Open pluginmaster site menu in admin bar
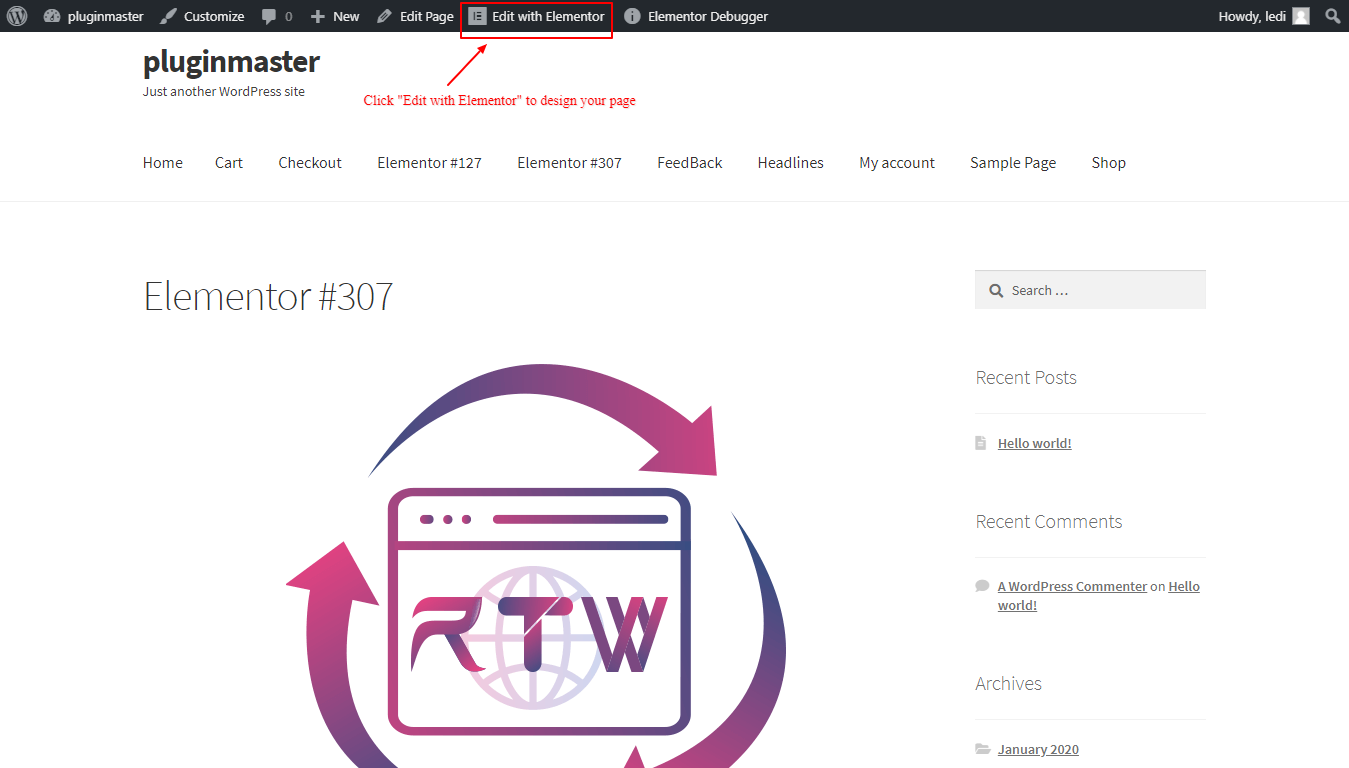Image resolution: width=1349 pixels, height=768 pixels. click(x=94, y=16)
